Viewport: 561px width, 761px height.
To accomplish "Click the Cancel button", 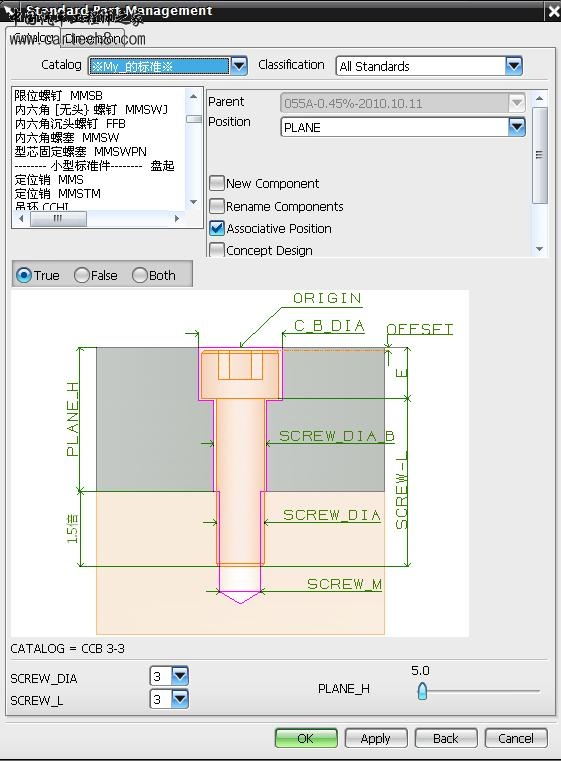I will (516, 738).
